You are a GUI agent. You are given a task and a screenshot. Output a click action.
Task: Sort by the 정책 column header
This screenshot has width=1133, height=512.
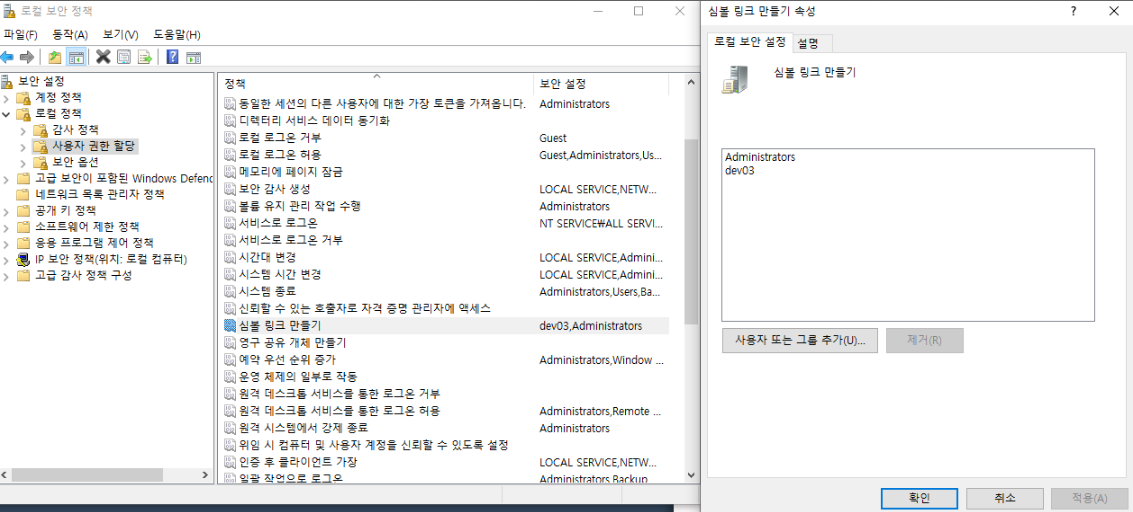click(x=376, y=84)
